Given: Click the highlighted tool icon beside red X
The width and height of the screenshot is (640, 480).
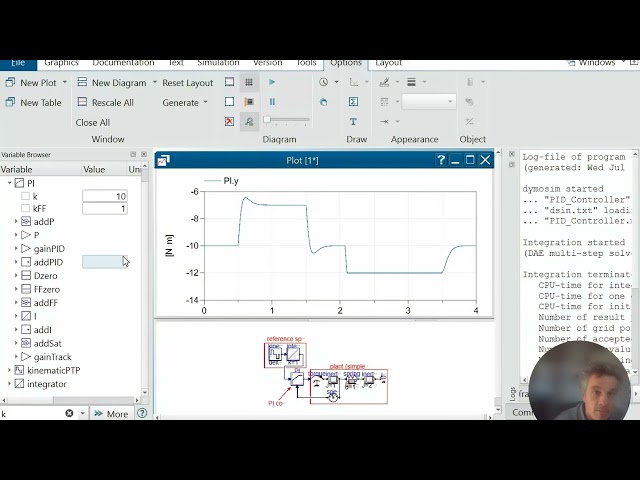Looking at the screenshot, I should pos(249,121).
